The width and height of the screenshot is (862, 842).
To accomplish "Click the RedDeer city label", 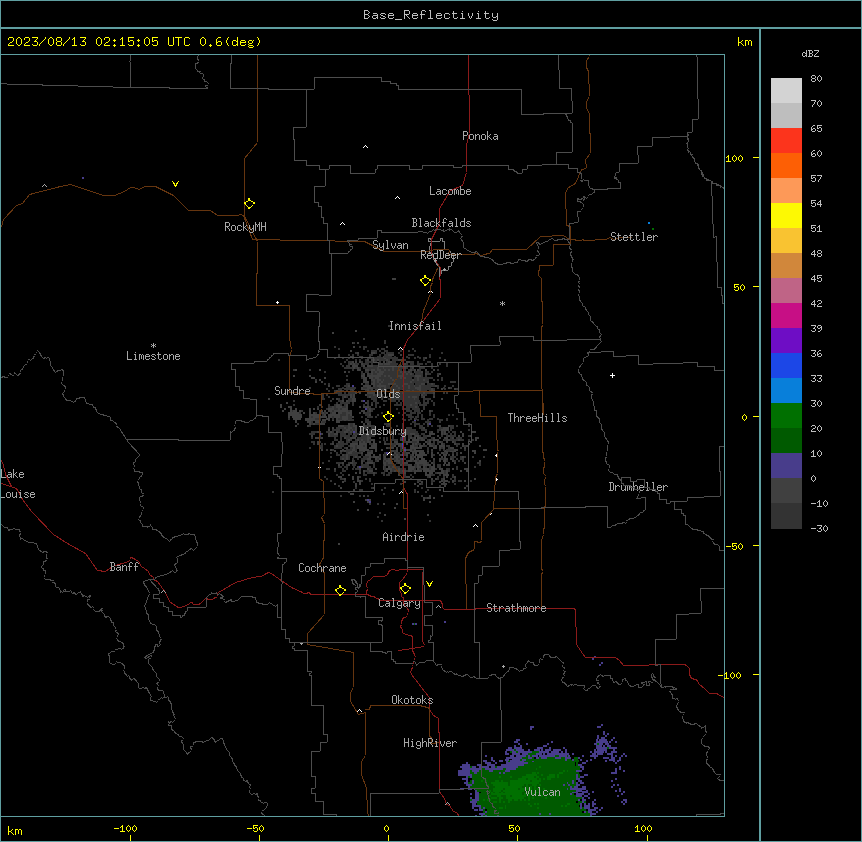I will [440, 255].
